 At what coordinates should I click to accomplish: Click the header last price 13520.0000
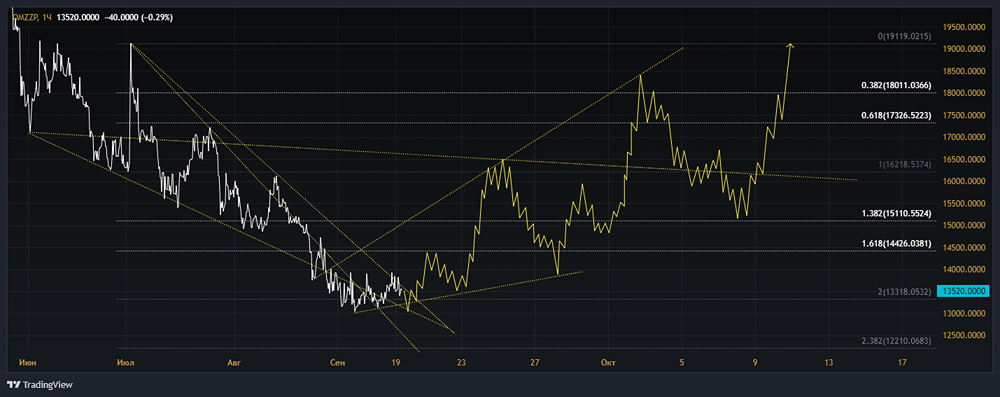tap(78, 18)
